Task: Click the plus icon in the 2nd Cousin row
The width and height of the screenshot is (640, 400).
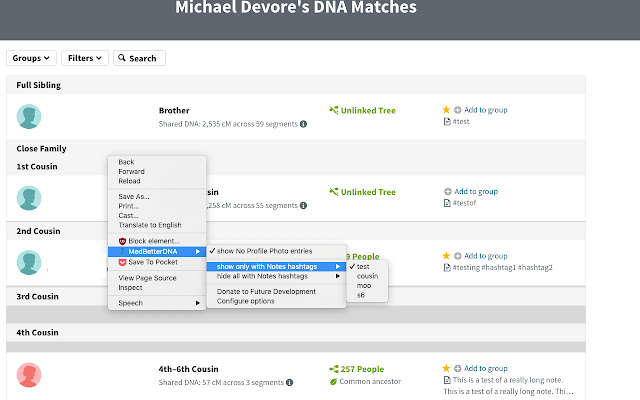Action: [x=458, y=256]
